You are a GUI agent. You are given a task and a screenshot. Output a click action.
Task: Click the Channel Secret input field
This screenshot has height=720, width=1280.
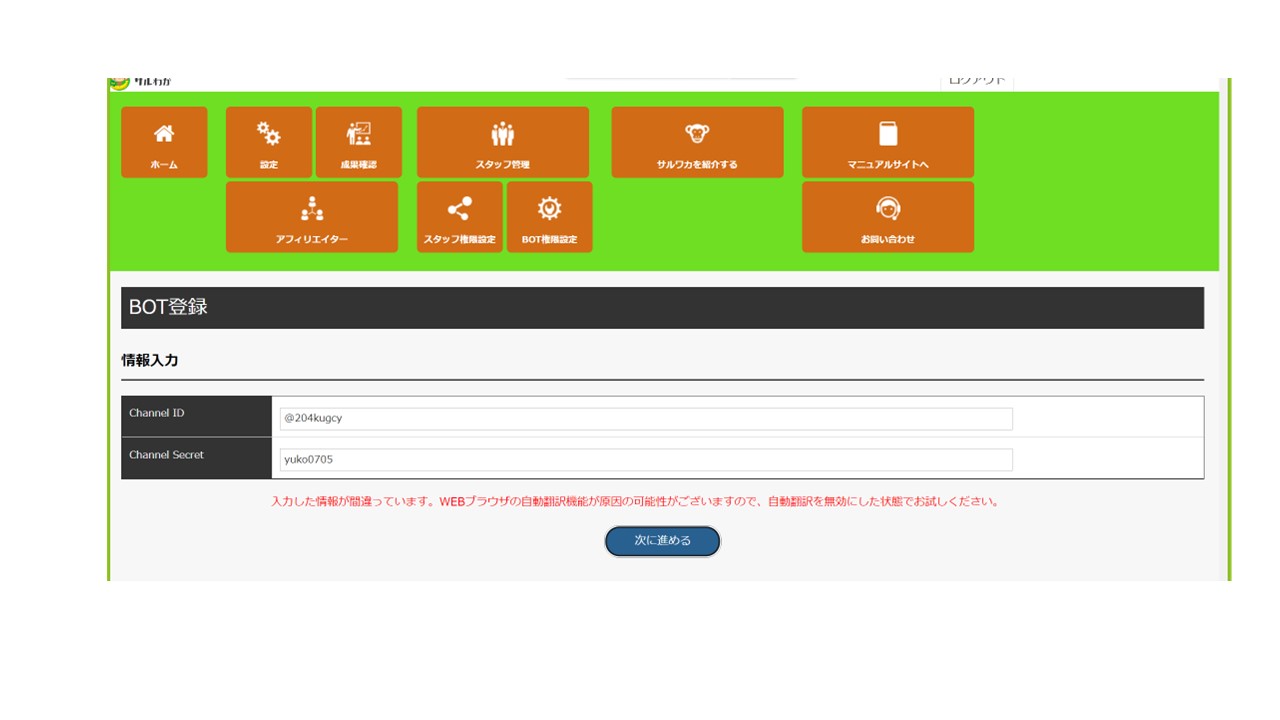pyautogui.click(x=646, y=460)
